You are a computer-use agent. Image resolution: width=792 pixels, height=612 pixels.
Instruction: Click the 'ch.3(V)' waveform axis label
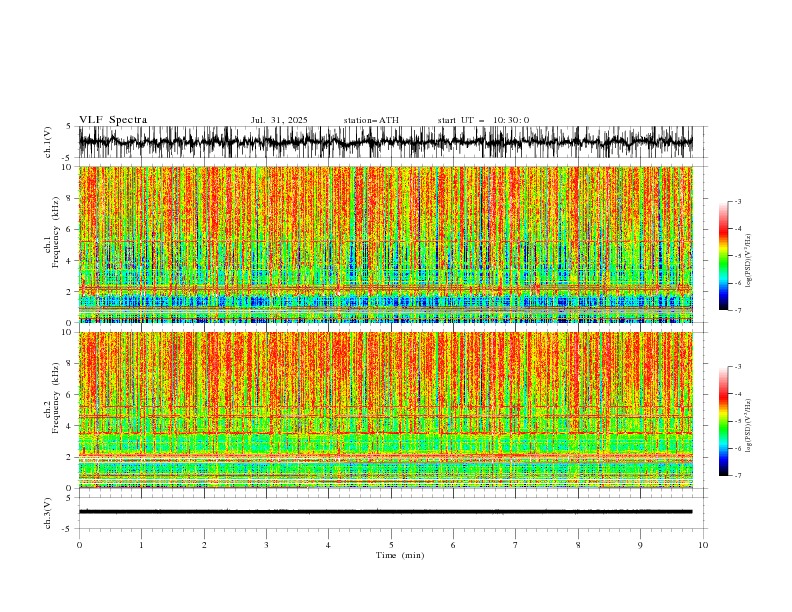(x=48, y=513)
